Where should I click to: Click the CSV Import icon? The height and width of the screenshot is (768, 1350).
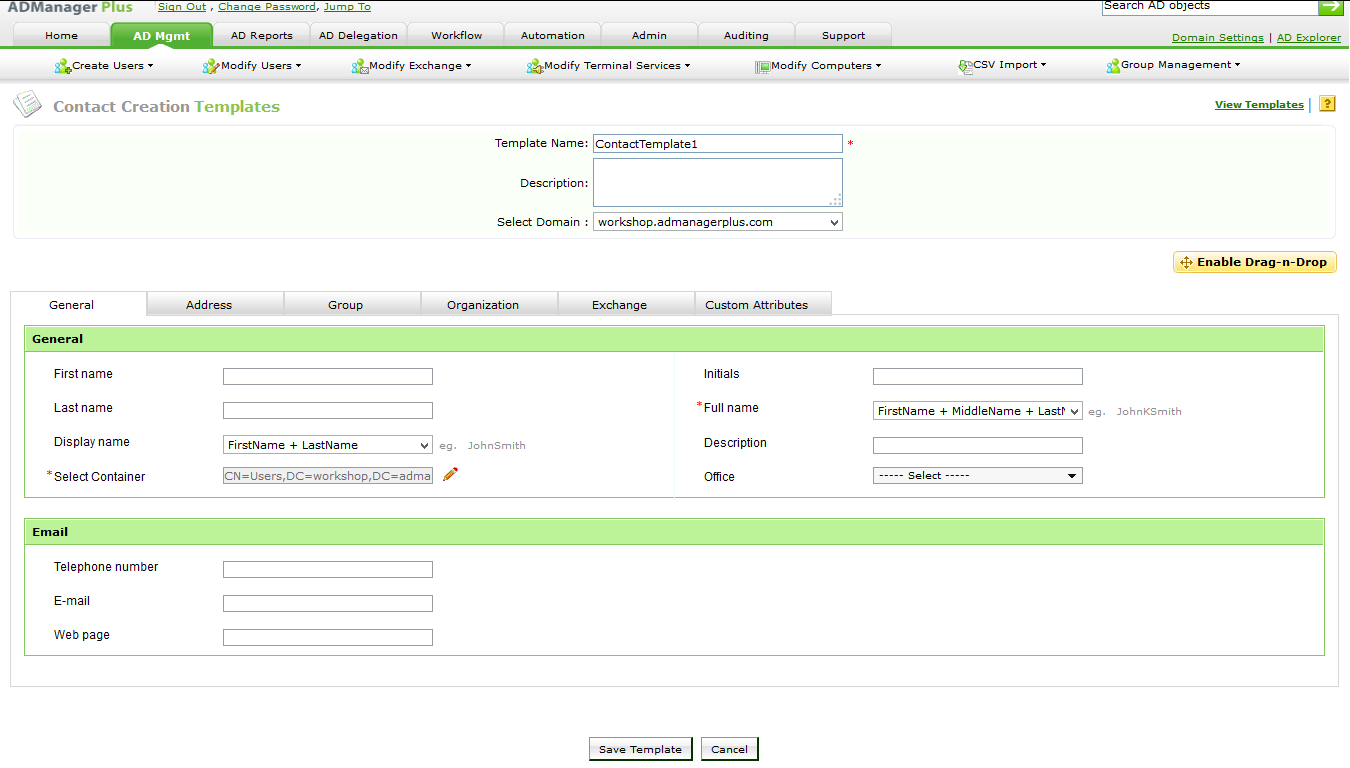tap(965, 66)
